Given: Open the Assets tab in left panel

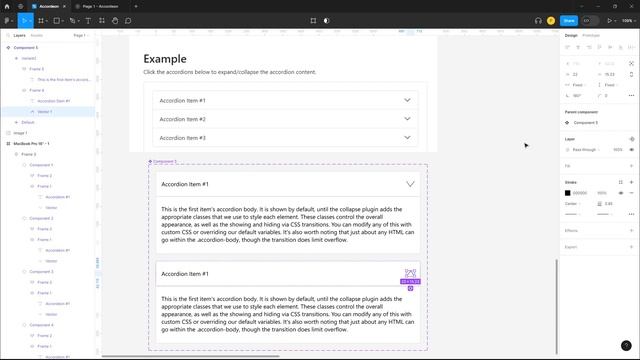Looking at the screenshot, I should pos(37,36).
